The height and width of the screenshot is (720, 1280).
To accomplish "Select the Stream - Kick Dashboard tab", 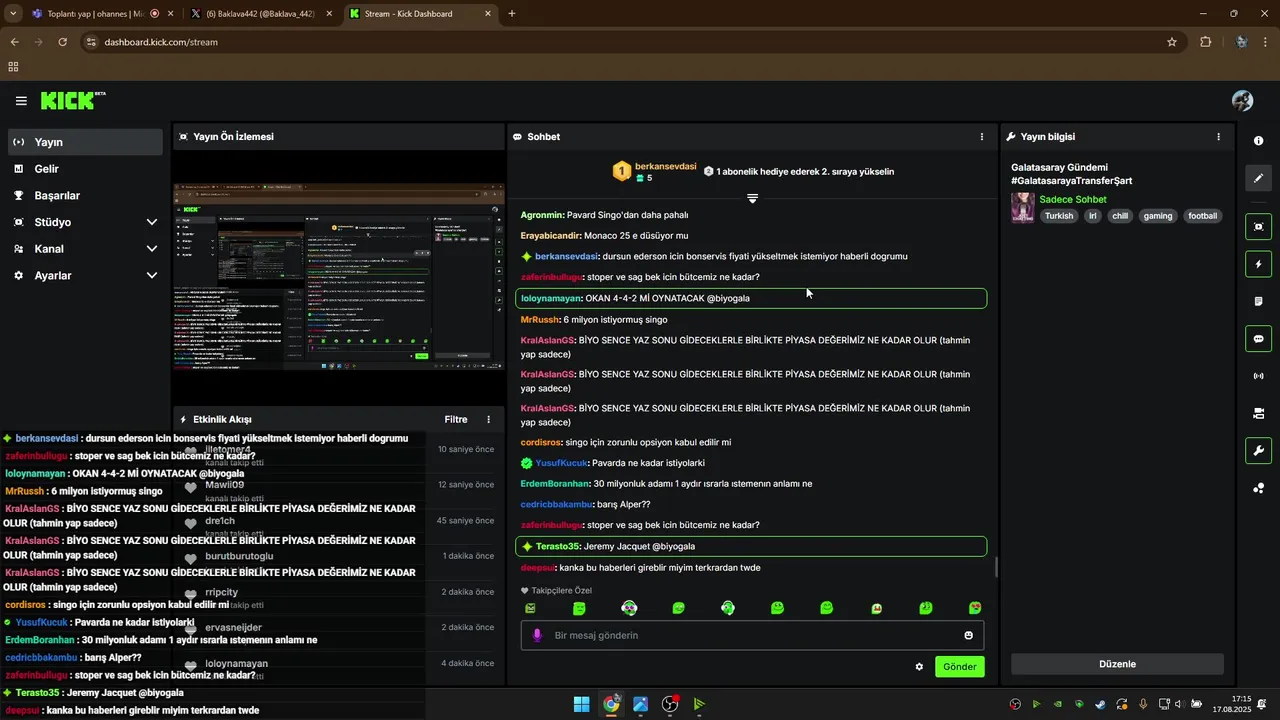I will [420, 14].
